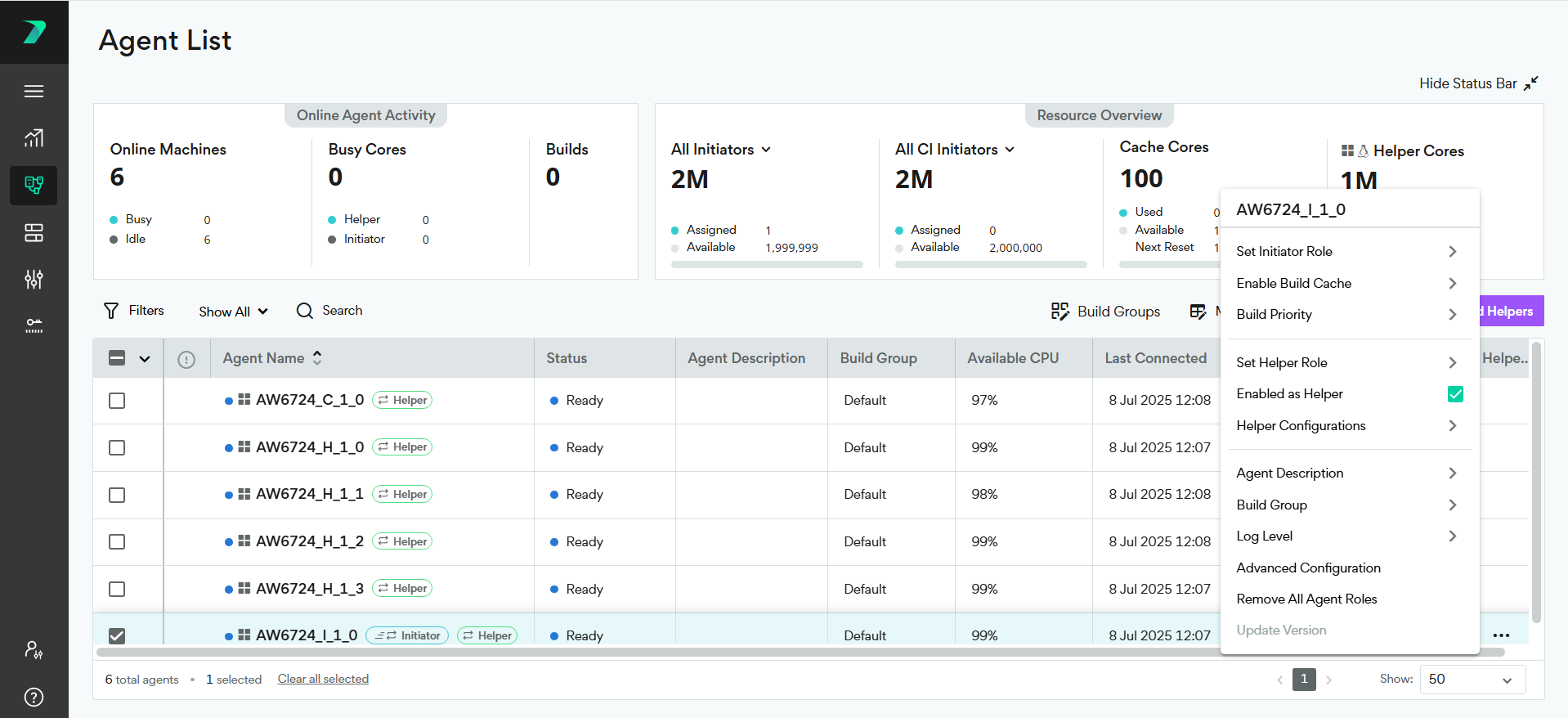Click the Search magnifier icon
1568x718 pixels.
305,311
